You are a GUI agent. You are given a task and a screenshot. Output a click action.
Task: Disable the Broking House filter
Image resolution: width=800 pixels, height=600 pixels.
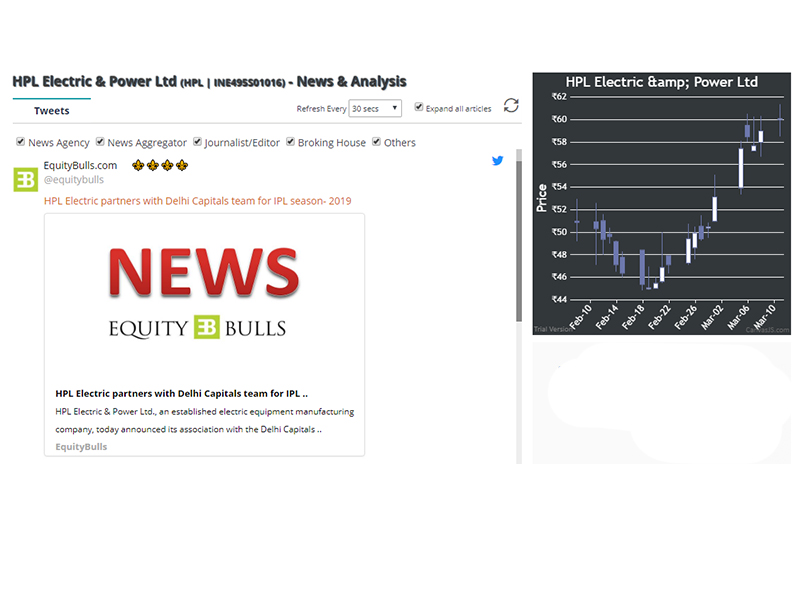click(x=291, y=142)
